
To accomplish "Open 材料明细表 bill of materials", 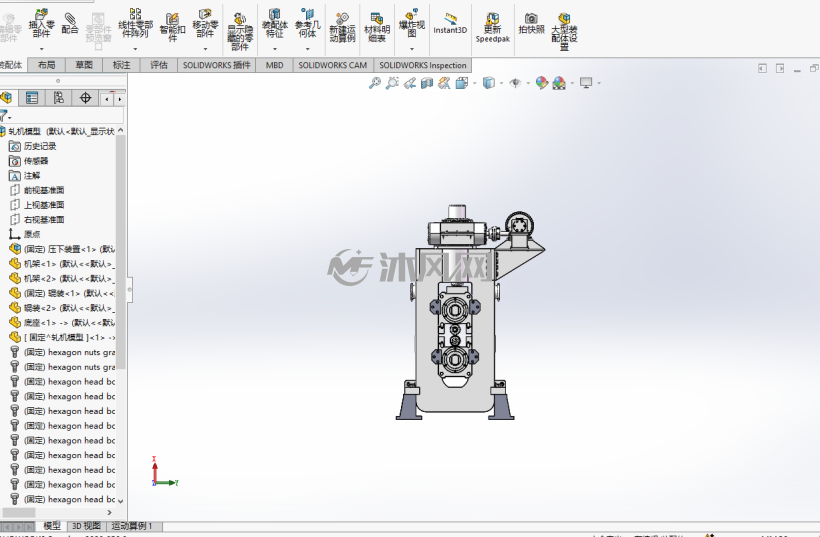I will [377, 27].
